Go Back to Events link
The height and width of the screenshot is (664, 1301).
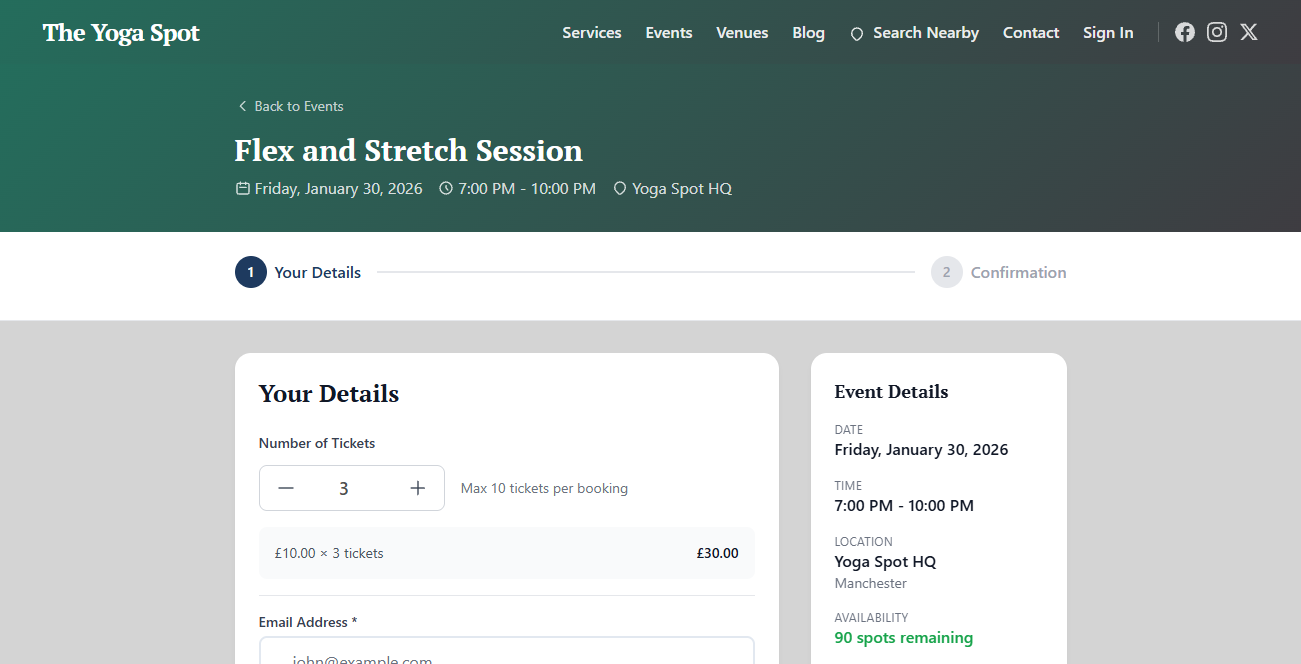(290, 106)
